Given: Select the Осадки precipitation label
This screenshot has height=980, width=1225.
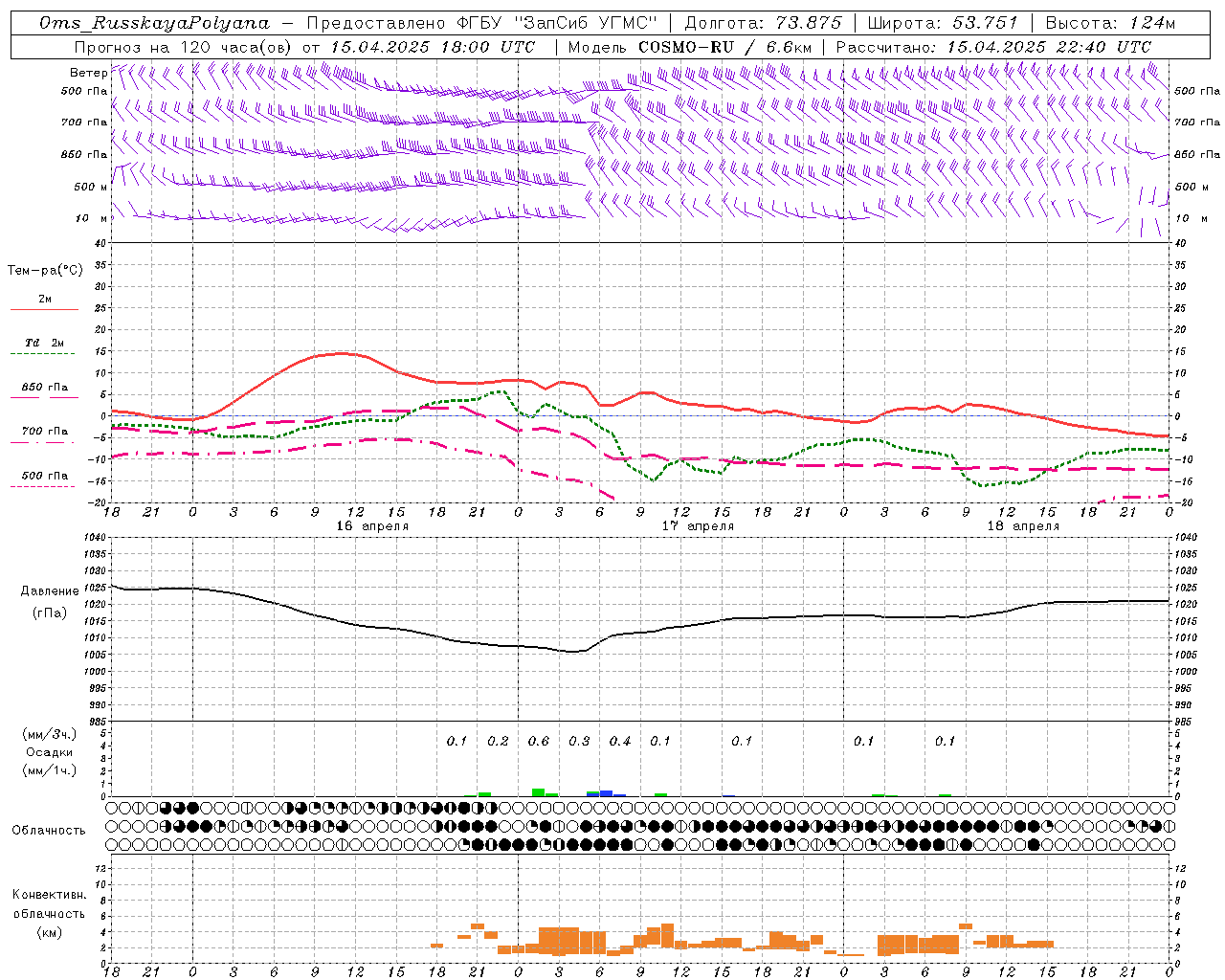Looking at the screenshot, I should tap(50, 752).
